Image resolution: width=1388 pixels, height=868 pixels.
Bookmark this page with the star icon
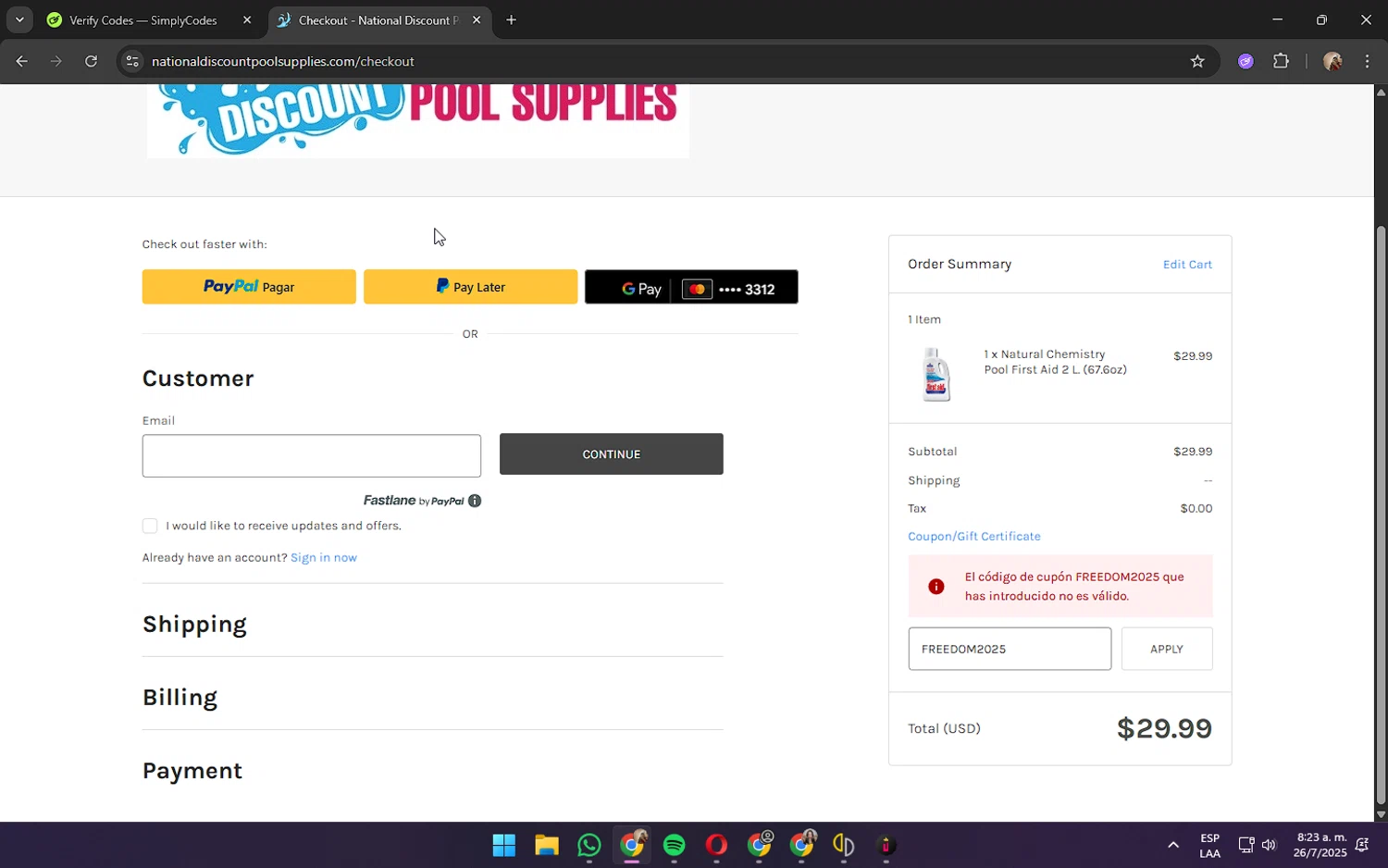1197,61
